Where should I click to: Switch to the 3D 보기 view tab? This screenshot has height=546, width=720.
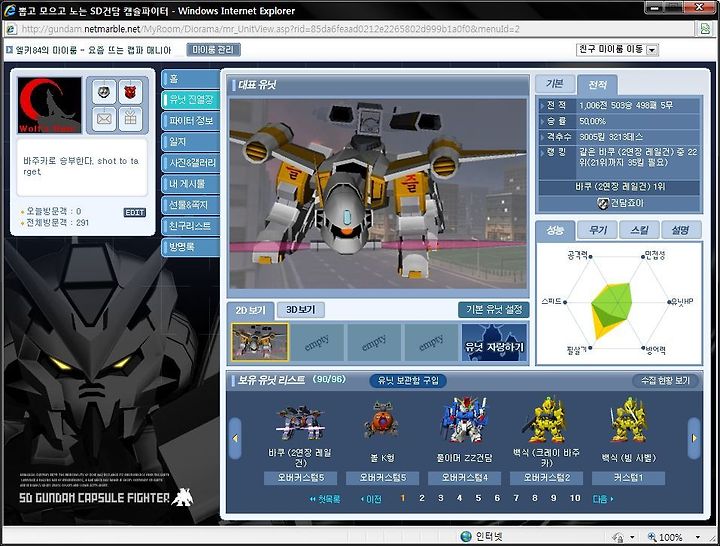[301, 310]
